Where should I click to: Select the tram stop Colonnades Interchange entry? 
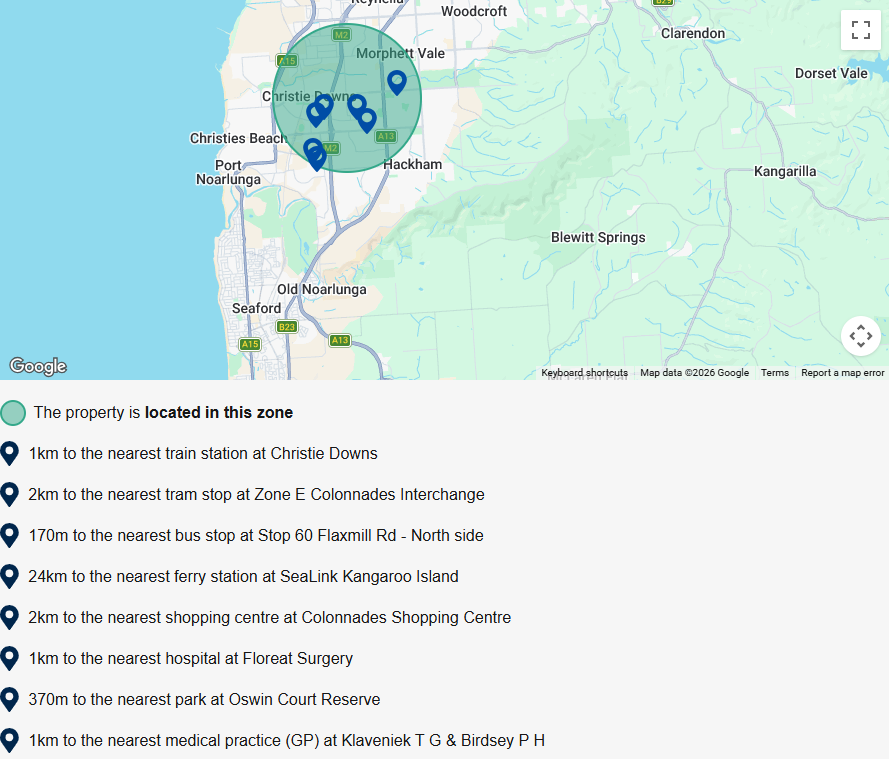tap(256, 494)
